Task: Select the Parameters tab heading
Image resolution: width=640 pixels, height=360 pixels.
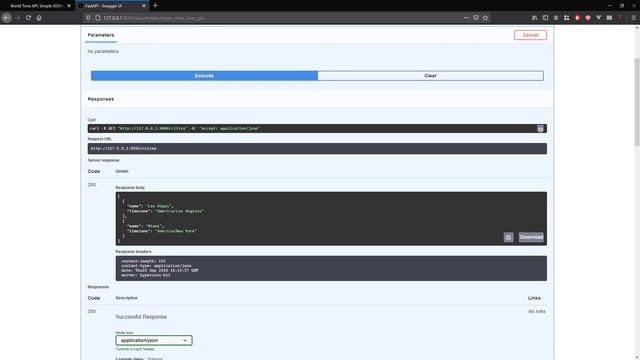Action: (101, 35)
